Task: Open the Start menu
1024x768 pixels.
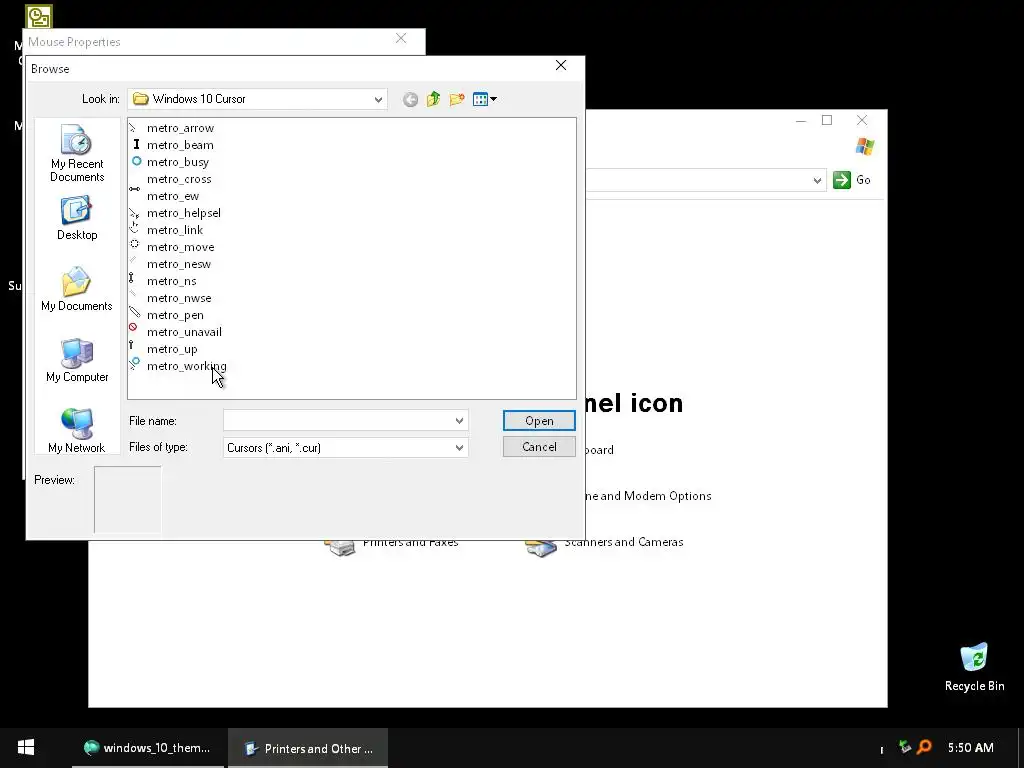Action: (x=26, y=748)
